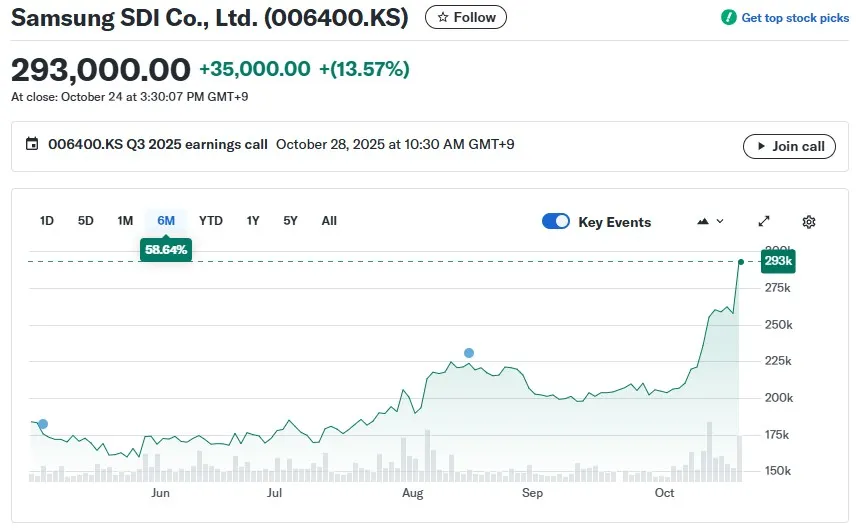Screen dimensions: 856x530
Task: Follow Samsung SDI stock
Action: pyautogui.click(x=466, y=17)
